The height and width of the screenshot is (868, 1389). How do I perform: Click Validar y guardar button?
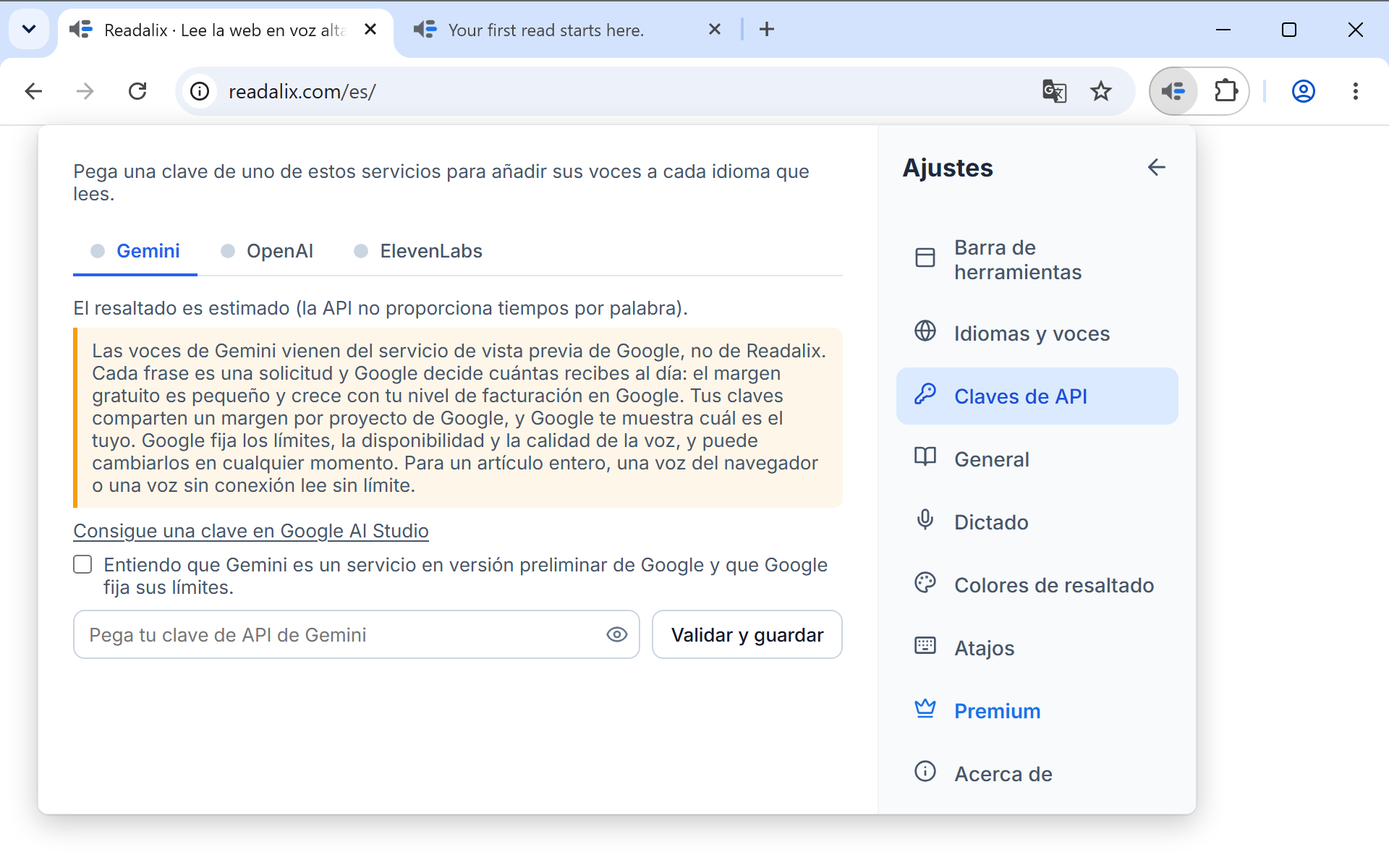[x=747, y=634]
